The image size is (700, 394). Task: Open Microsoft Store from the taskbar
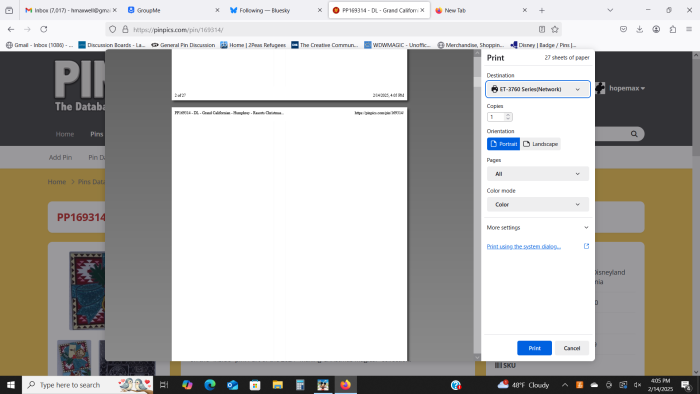(x=255, y=385)
